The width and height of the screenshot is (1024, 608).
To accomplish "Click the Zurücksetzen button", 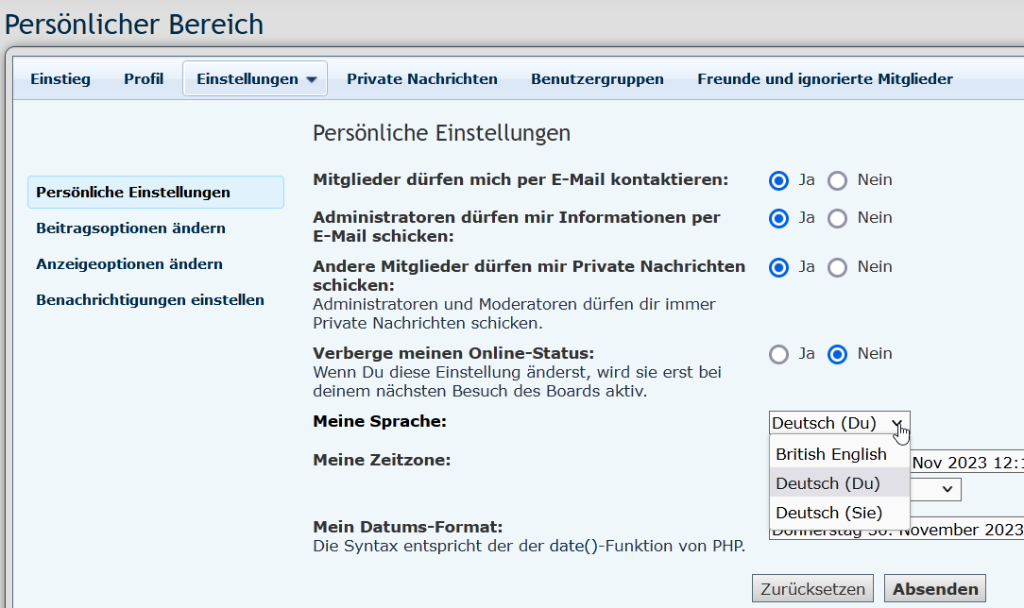I will tap(813, 589).
